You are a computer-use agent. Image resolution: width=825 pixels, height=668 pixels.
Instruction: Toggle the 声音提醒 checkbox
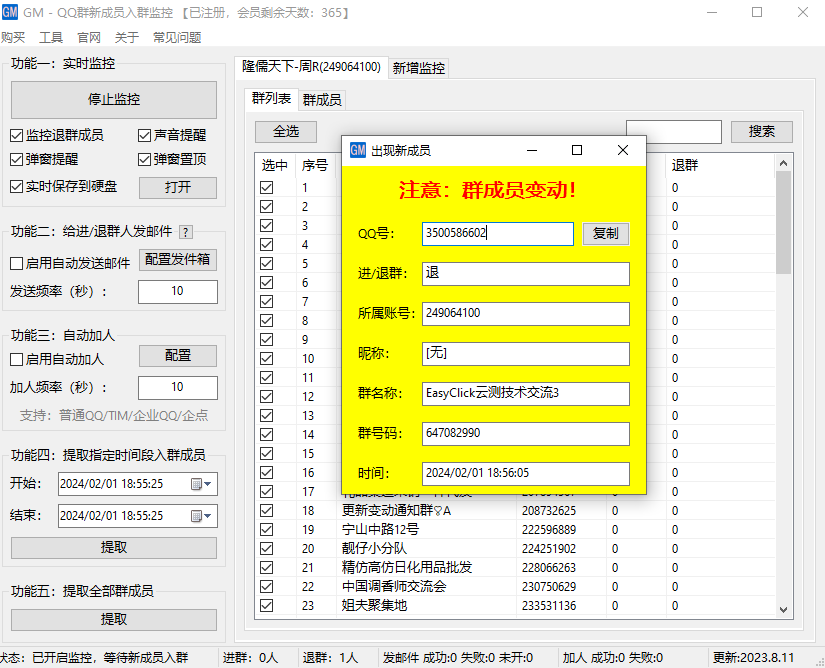(x=144, y=137)
